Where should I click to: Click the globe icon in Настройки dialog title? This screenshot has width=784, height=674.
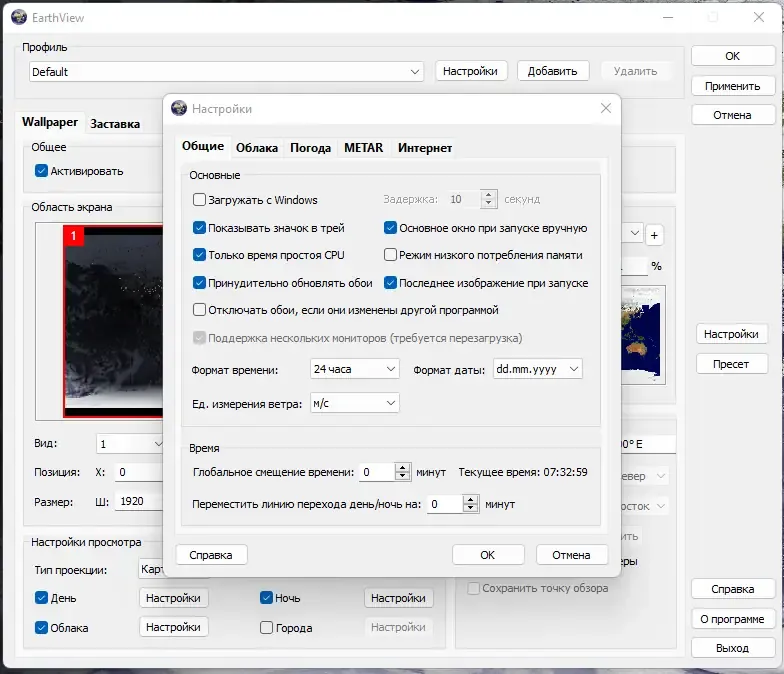point(178,108)
